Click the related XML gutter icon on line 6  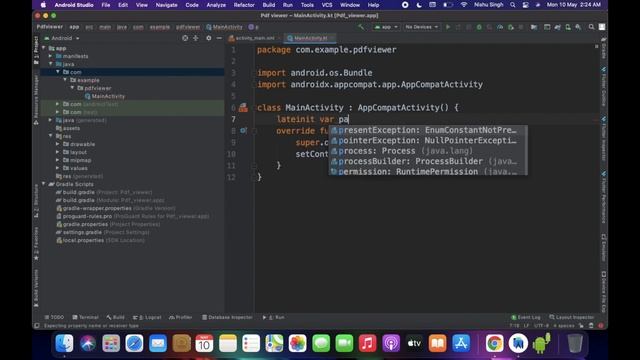click(x=243, y=107)
